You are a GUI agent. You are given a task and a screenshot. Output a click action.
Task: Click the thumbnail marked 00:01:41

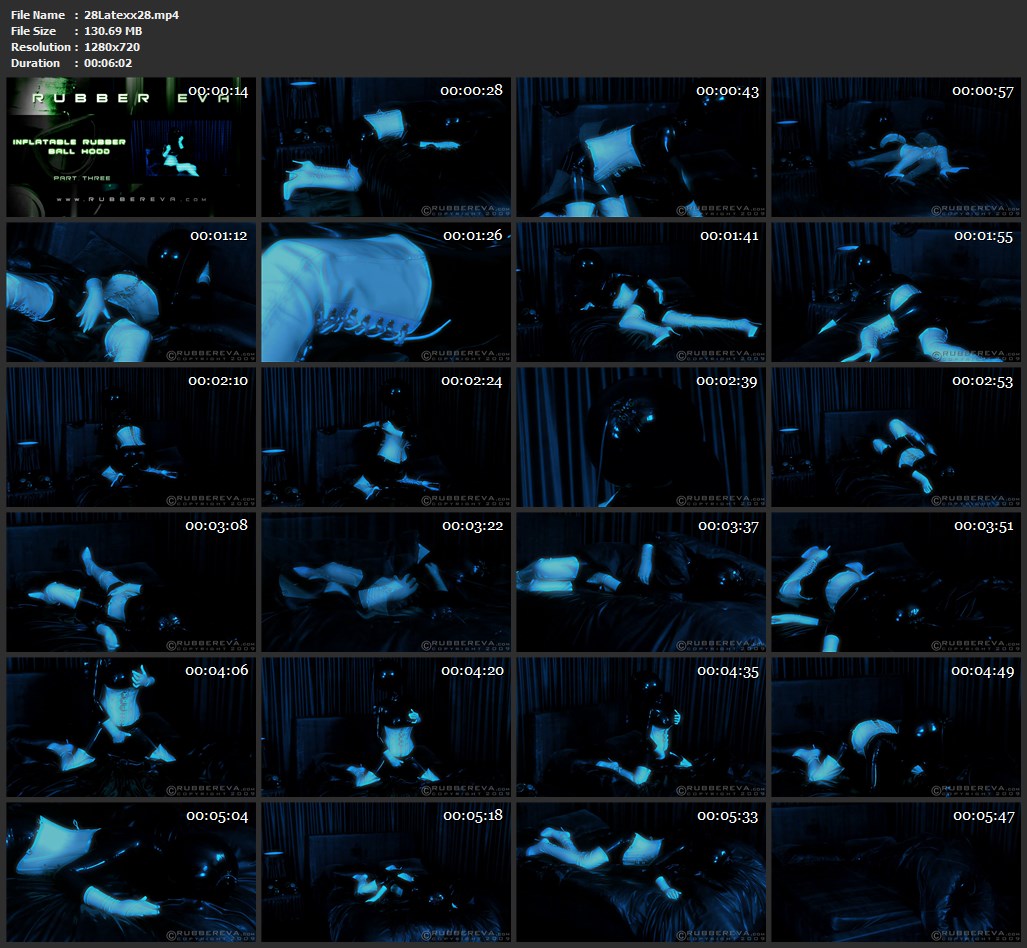641,292
